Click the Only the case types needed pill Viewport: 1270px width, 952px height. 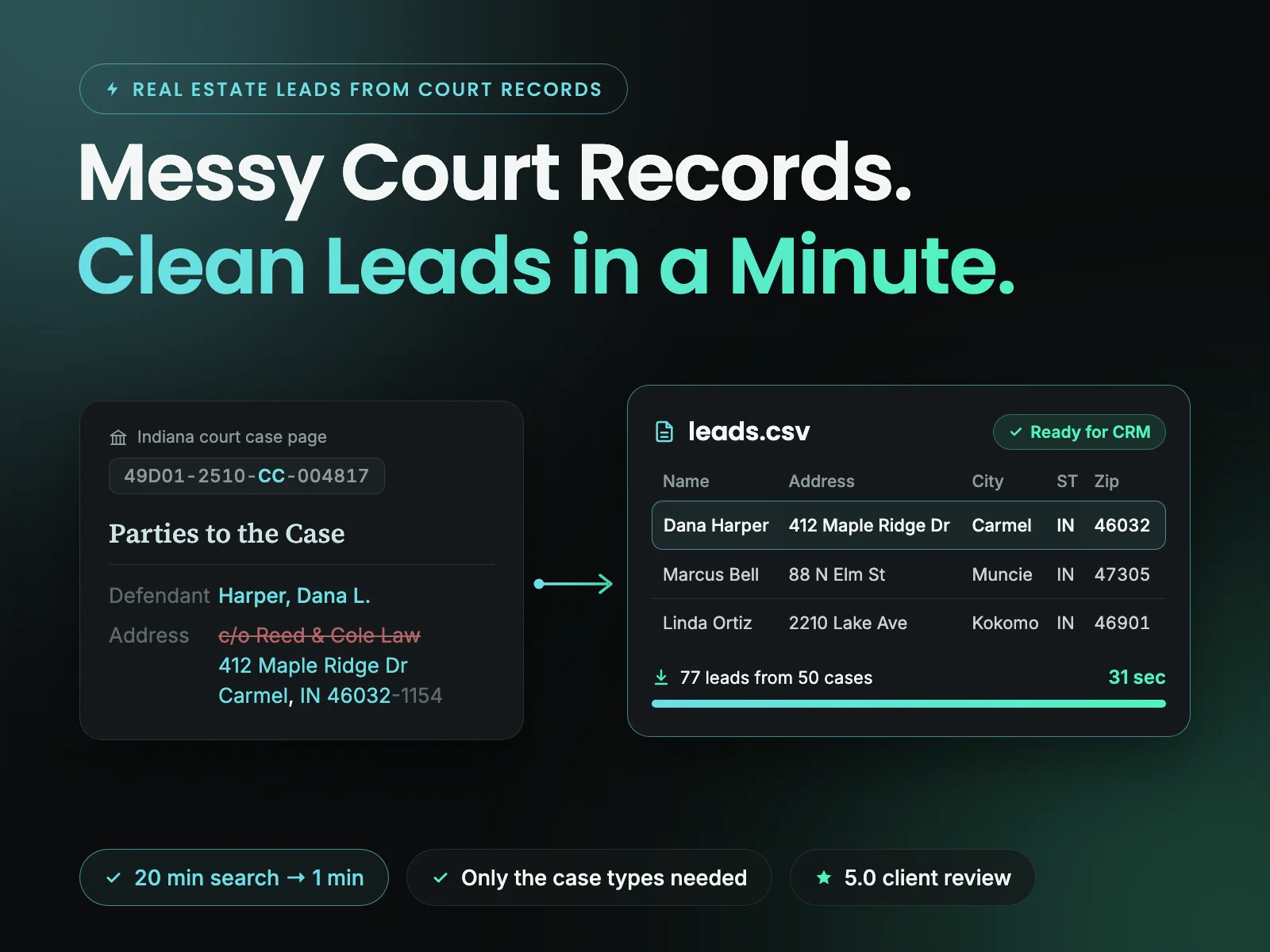tap(589, 877)
